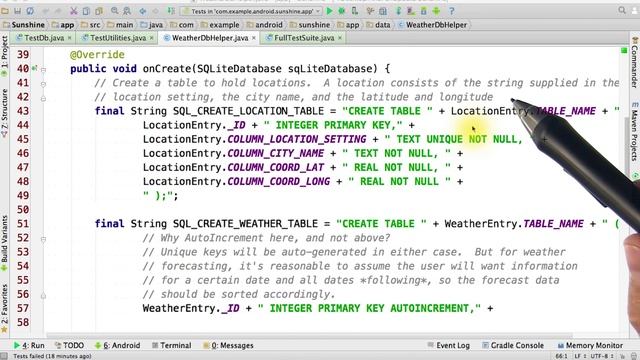Click the Navigate Back arrow icon
Viewport: 640px width, 360px height.
(143, 11)
